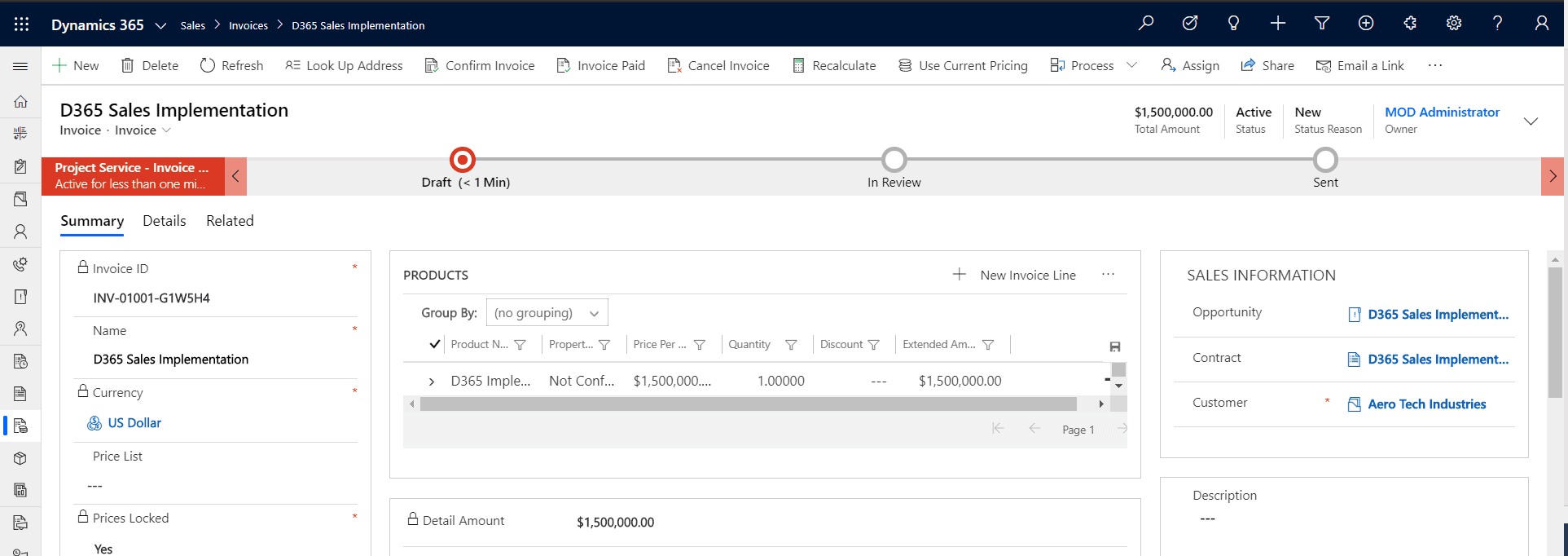
Task: Click Email a Link command
Action: (1360, 65)
